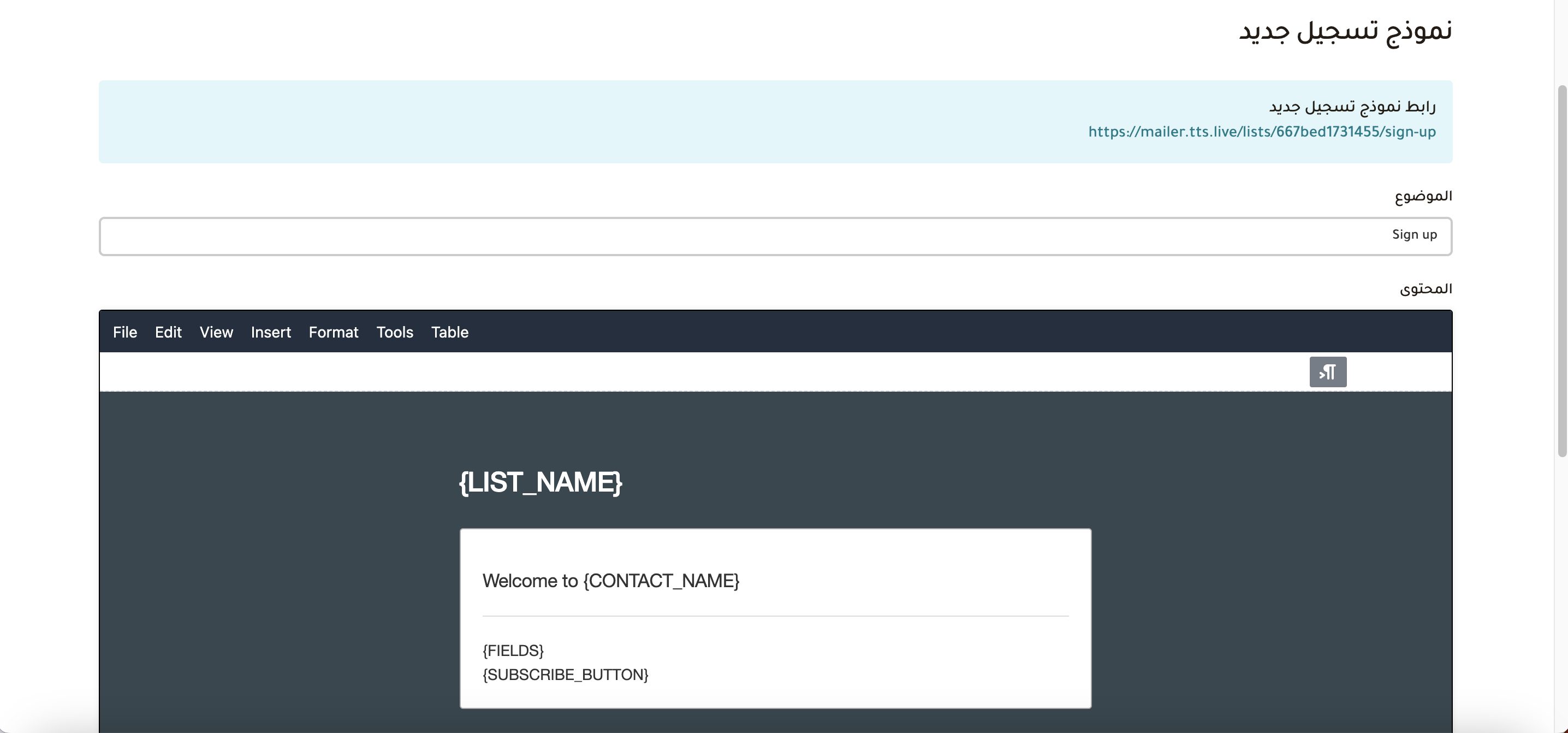Focus the subject field containing 'Sign up'
This screenshot has width=1568, height=733.
[775, 236]
